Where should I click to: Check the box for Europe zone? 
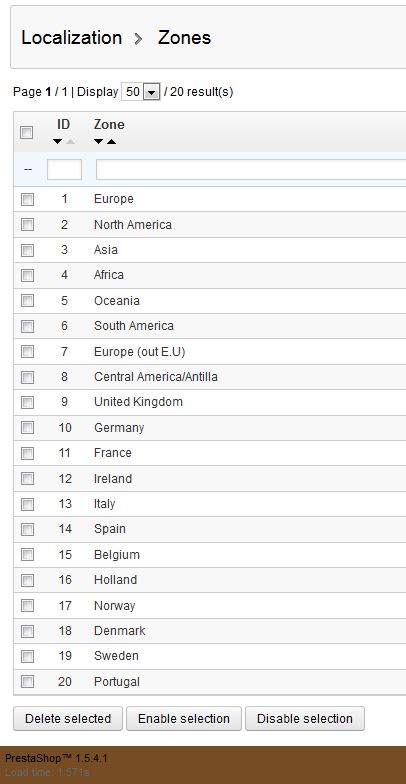coord(27,200)
